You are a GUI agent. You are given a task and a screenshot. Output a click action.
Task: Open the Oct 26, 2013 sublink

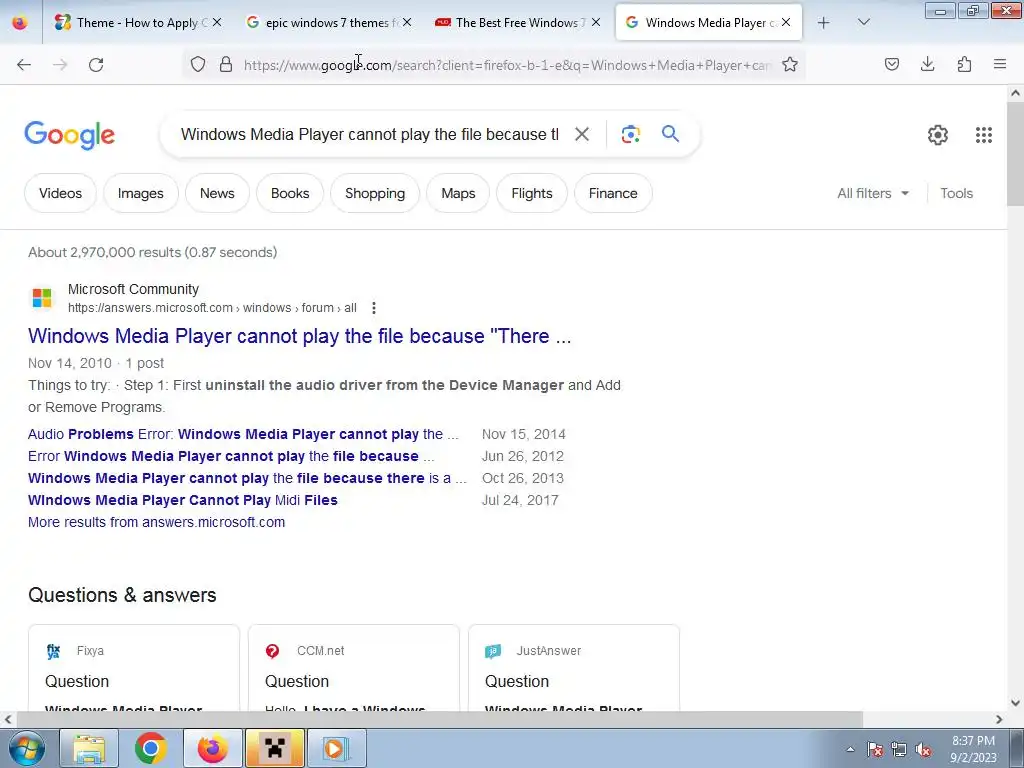coord(247,478)
